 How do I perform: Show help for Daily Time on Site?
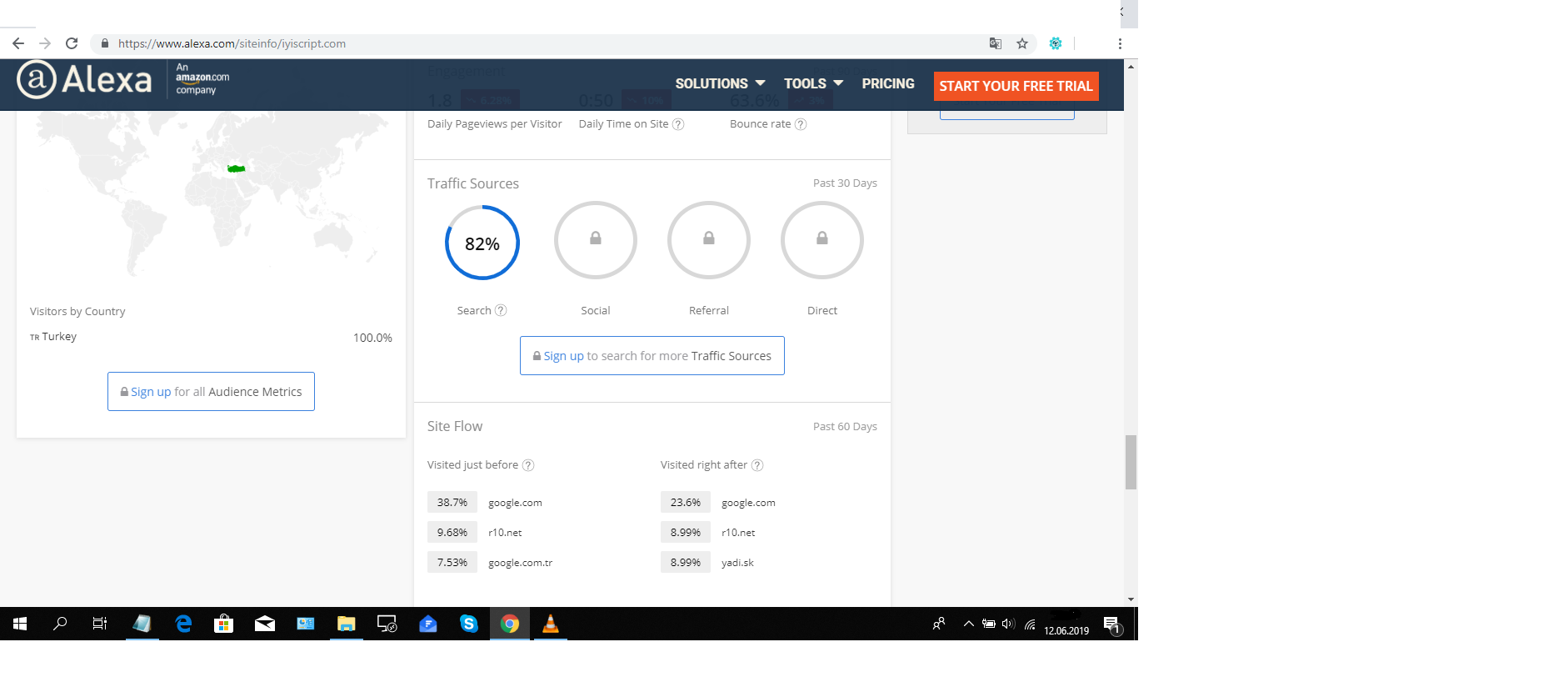(678, 124)
